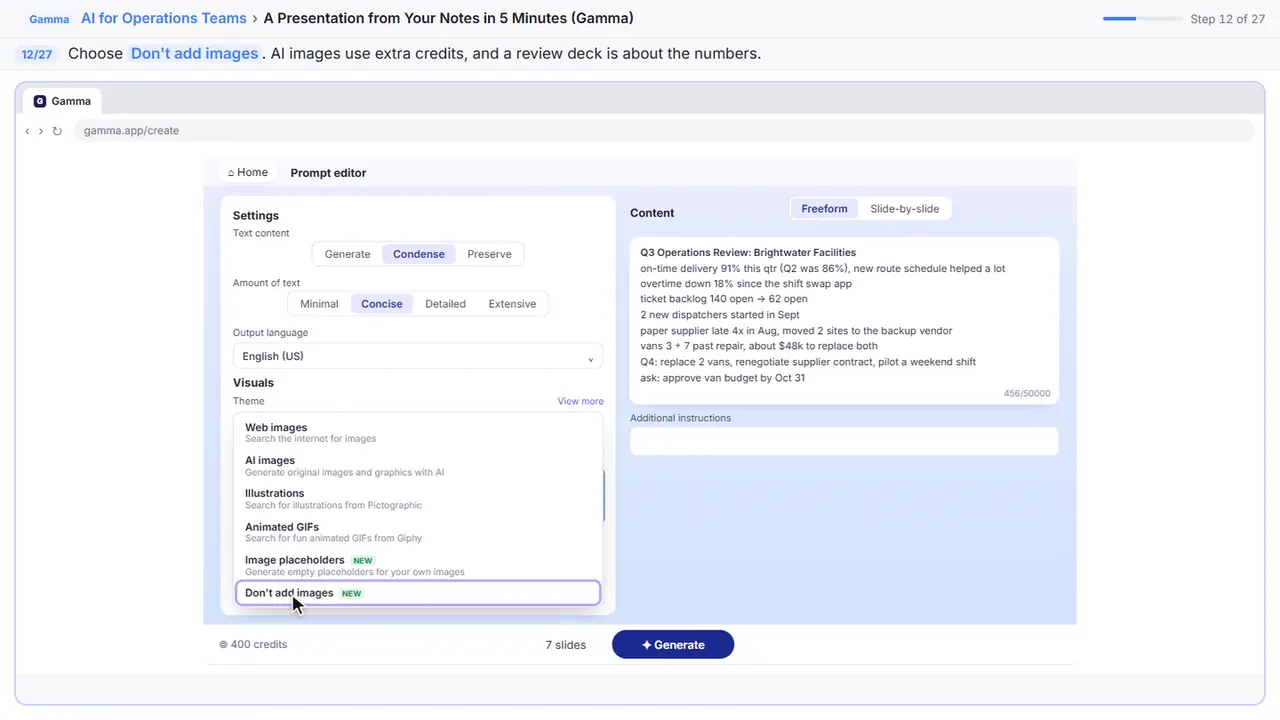The image size is (1280, 720).
Task: Switch content mode to Freeform
Action: tap(824, 209)
